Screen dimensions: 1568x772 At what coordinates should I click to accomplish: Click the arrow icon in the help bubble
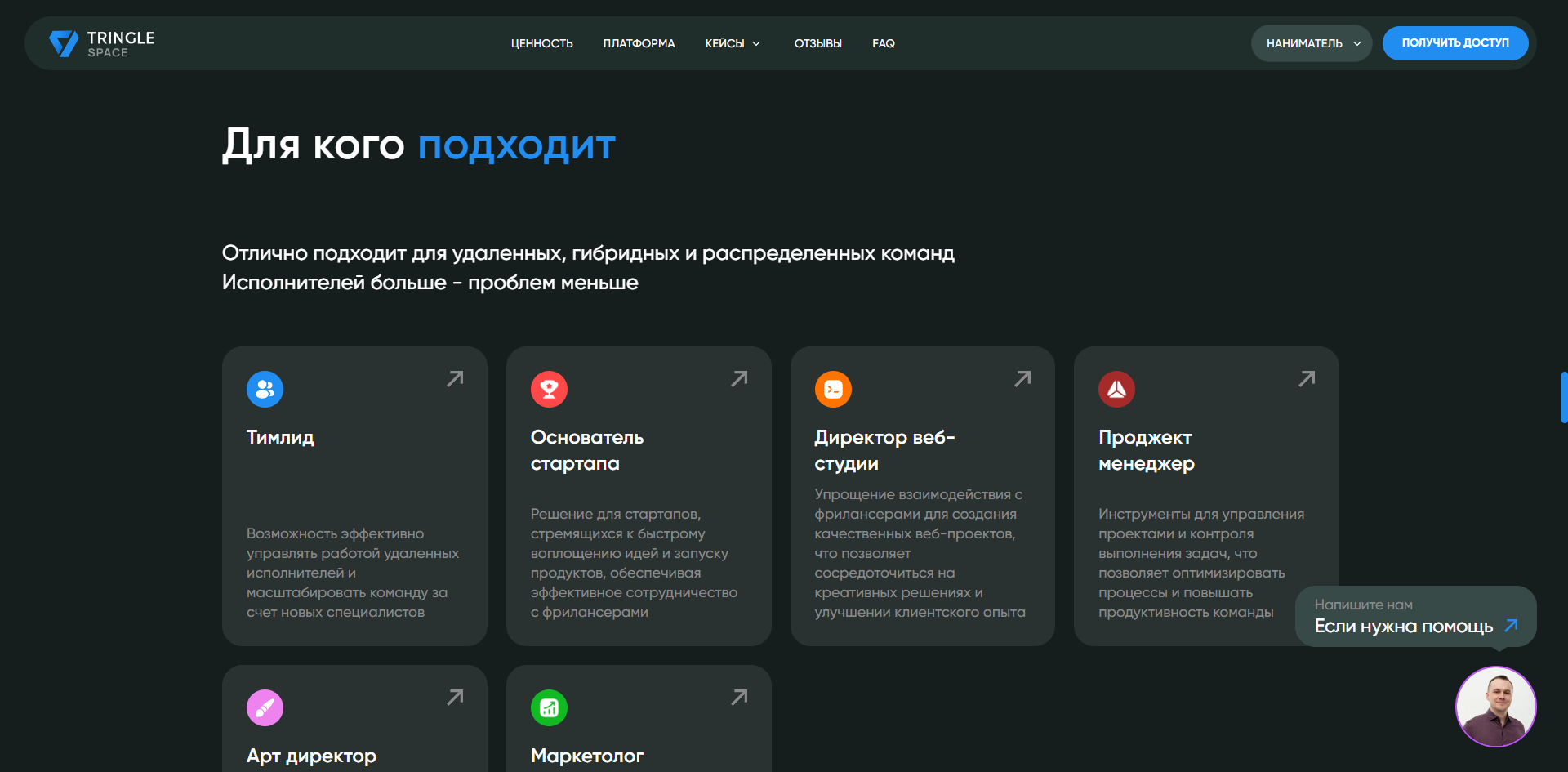1511,625
